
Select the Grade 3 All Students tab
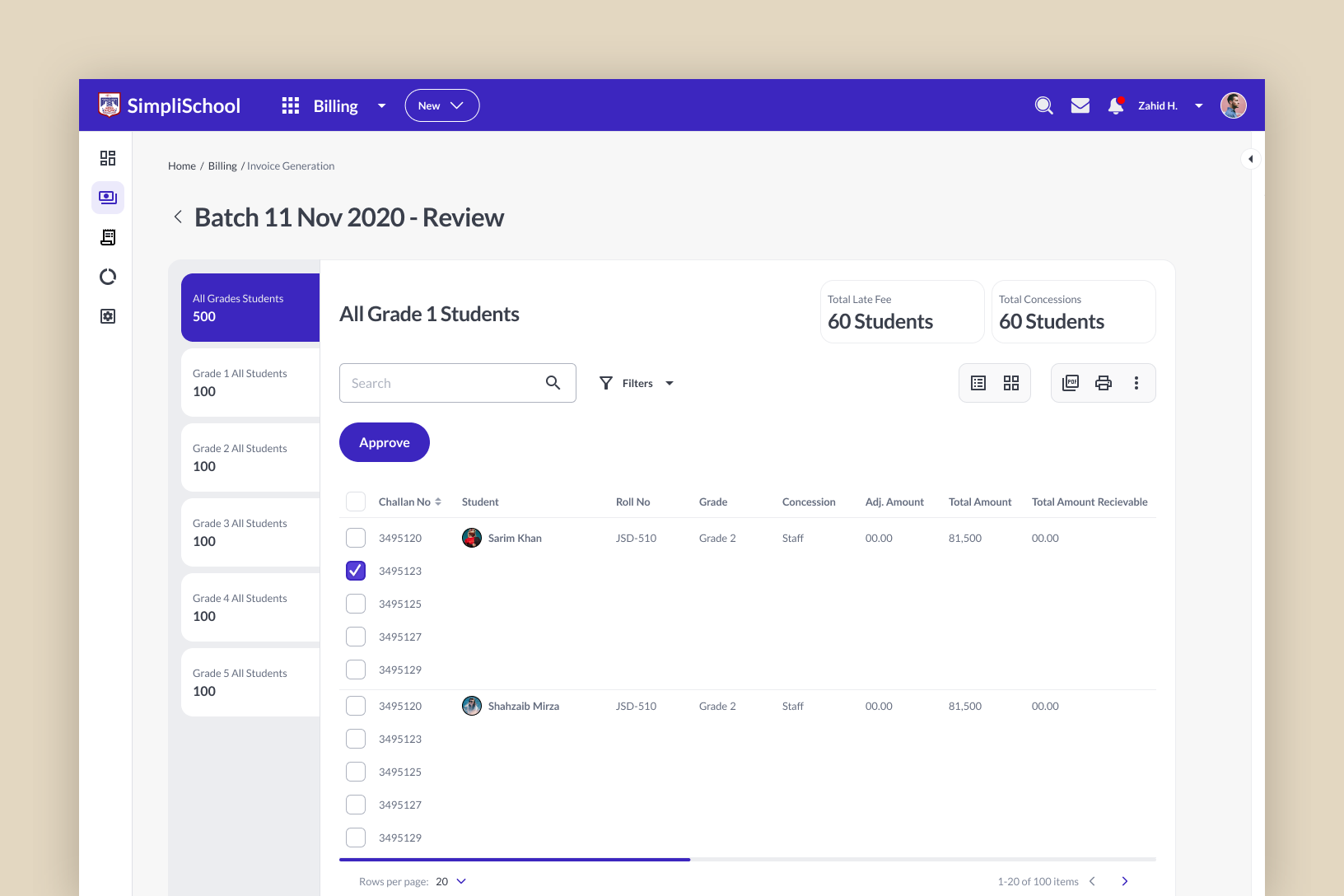tap(250, 532)
